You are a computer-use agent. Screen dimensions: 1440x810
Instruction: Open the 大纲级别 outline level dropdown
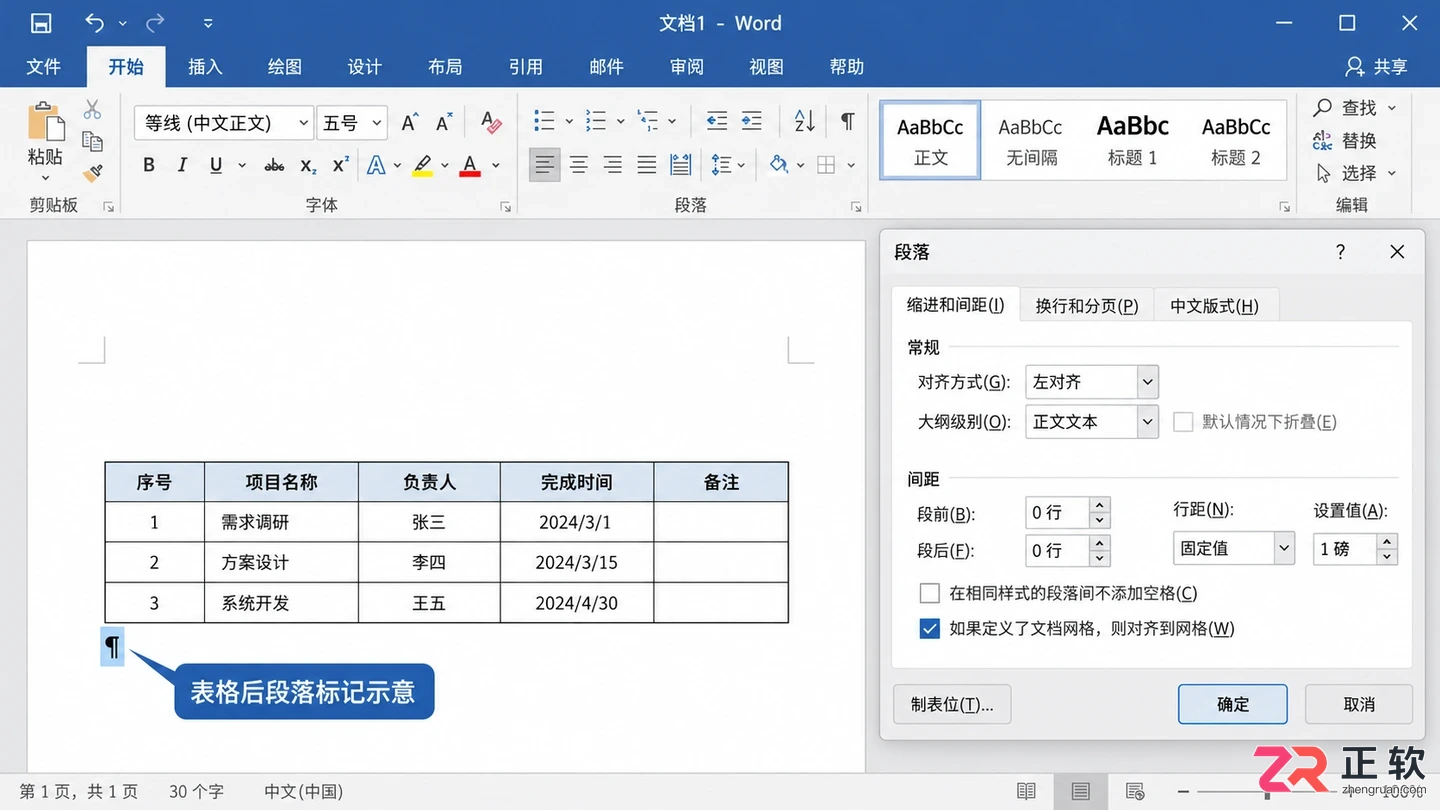pyautogui.click(x=1148, y=422)
